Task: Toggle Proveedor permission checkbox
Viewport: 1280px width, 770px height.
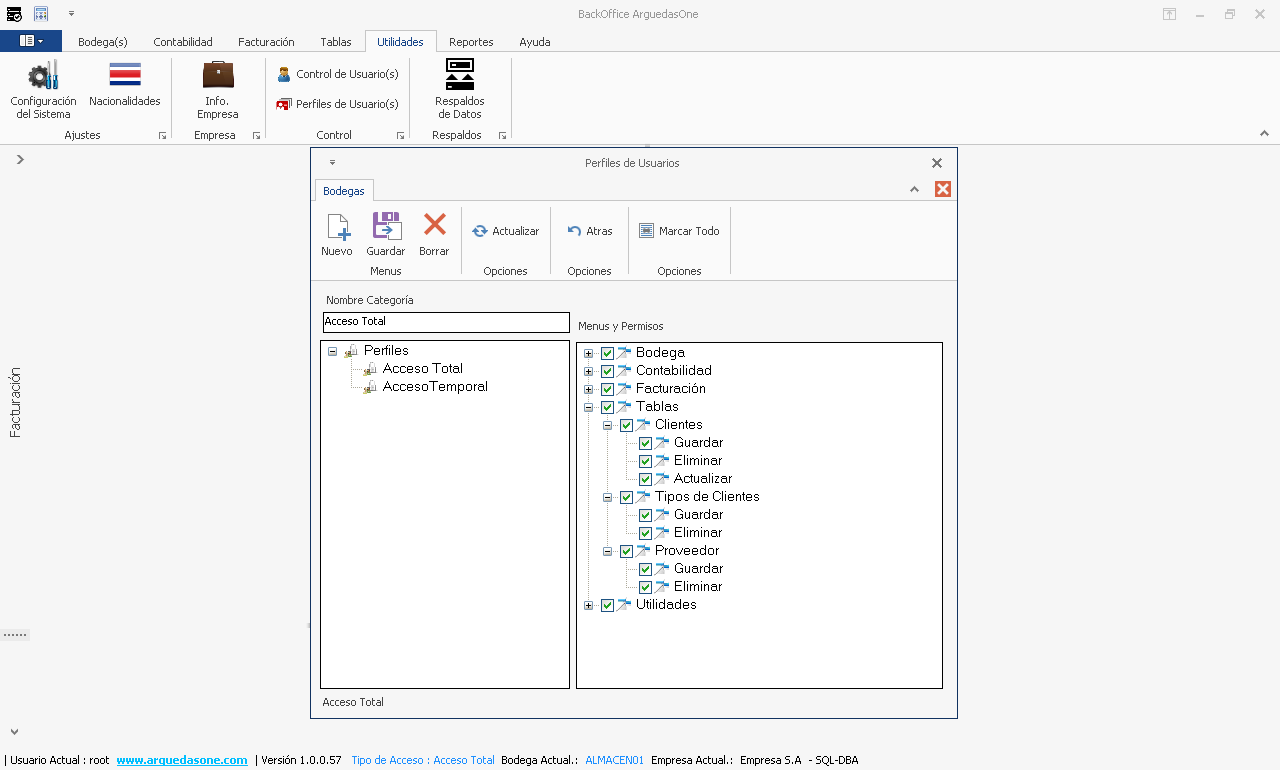Action: (x=626, y=551)
